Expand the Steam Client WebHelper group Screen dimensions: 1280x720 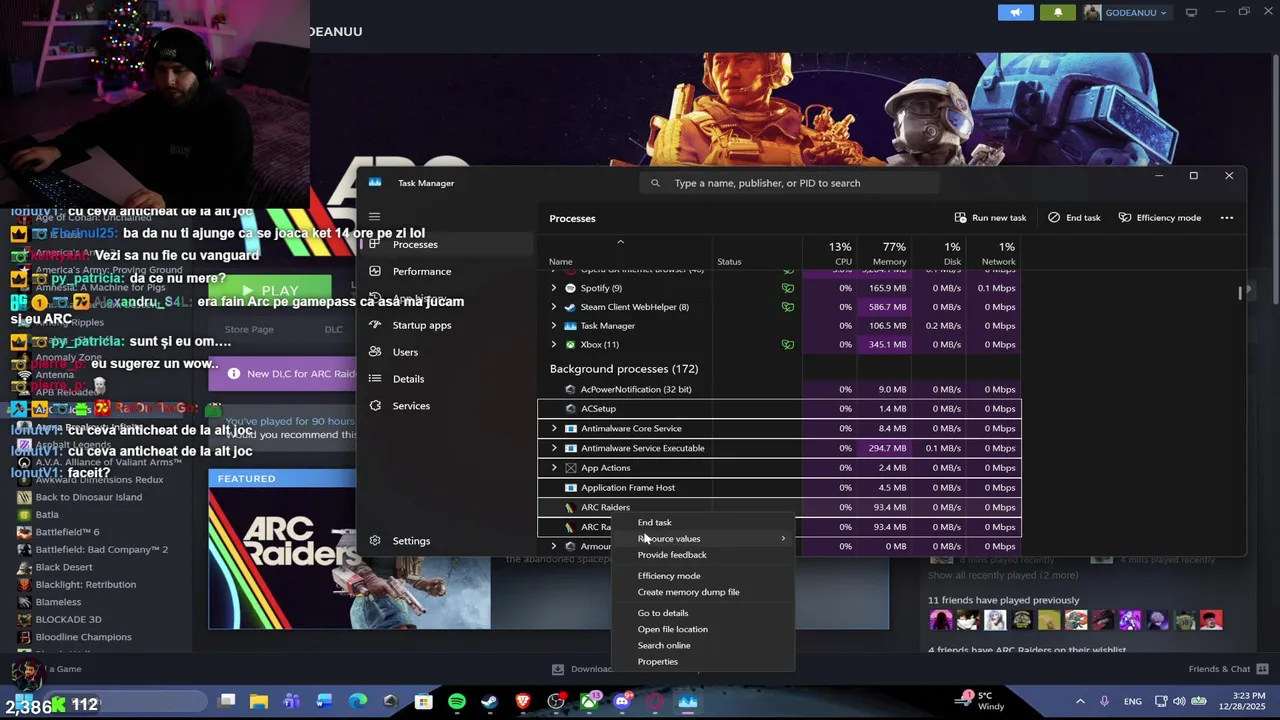[554, 307]
